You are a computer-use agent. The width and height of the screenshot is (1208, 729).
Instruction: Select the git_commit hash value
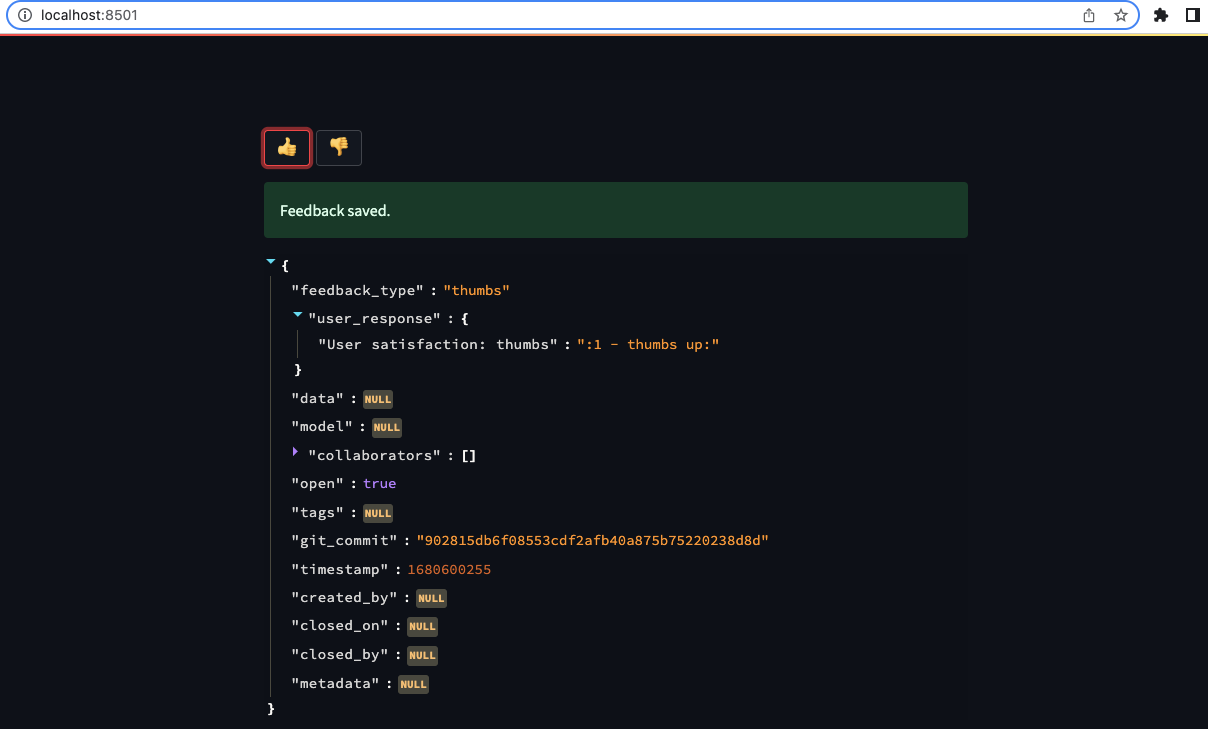[x=591, y=540]
